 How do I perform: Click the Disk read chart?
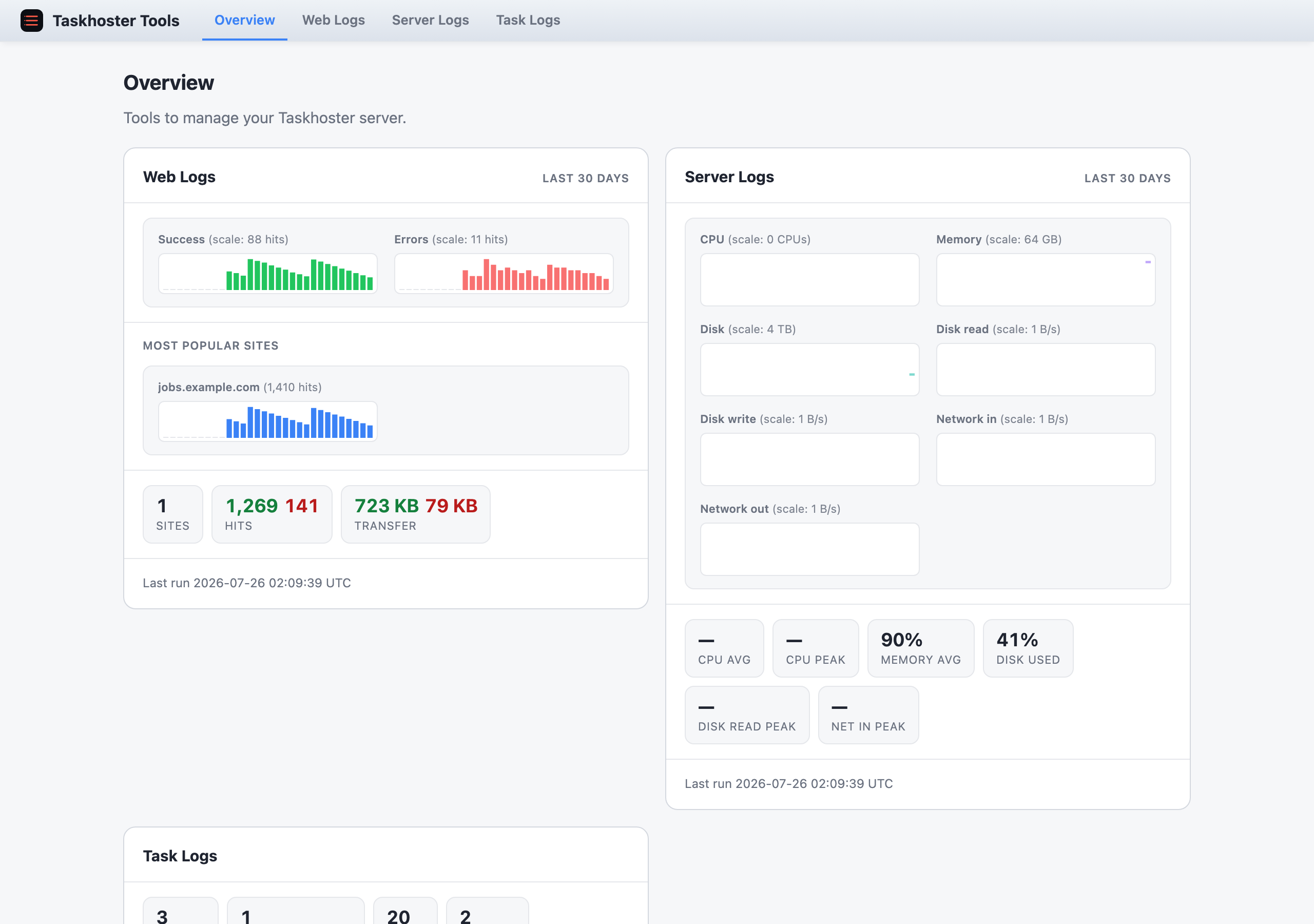(x=1046, y=370)
